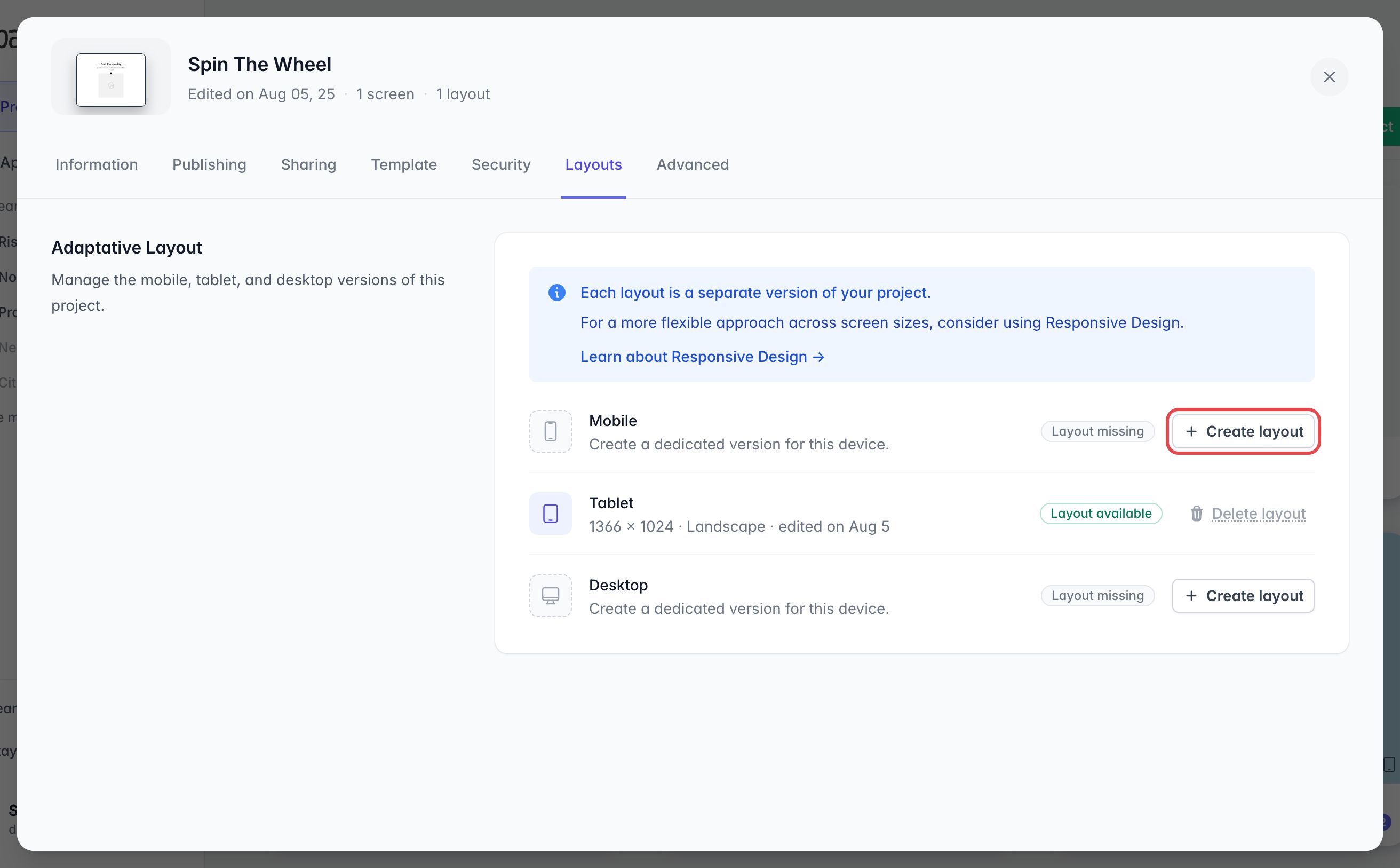Create a layout for Mobile
Viewport: 1400px width, 868px height.
click(x=1243, y=432)
